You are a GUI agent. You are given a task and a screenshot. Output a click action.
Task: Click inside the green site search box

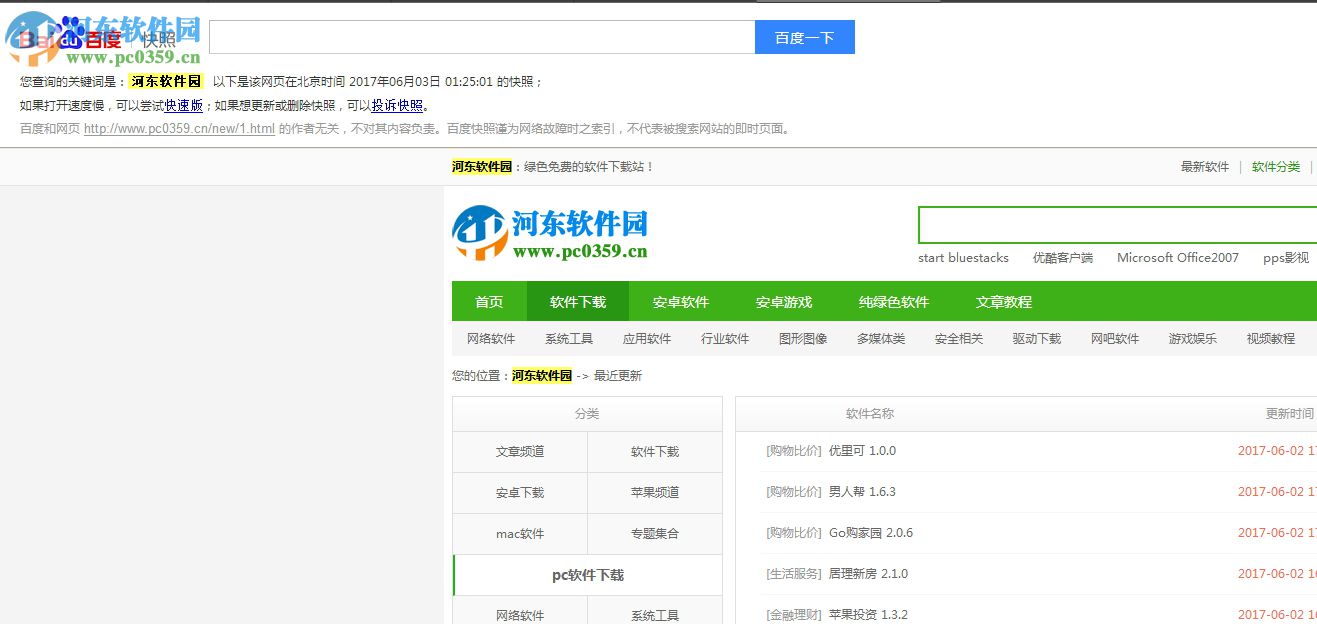tap(1110, 224)
